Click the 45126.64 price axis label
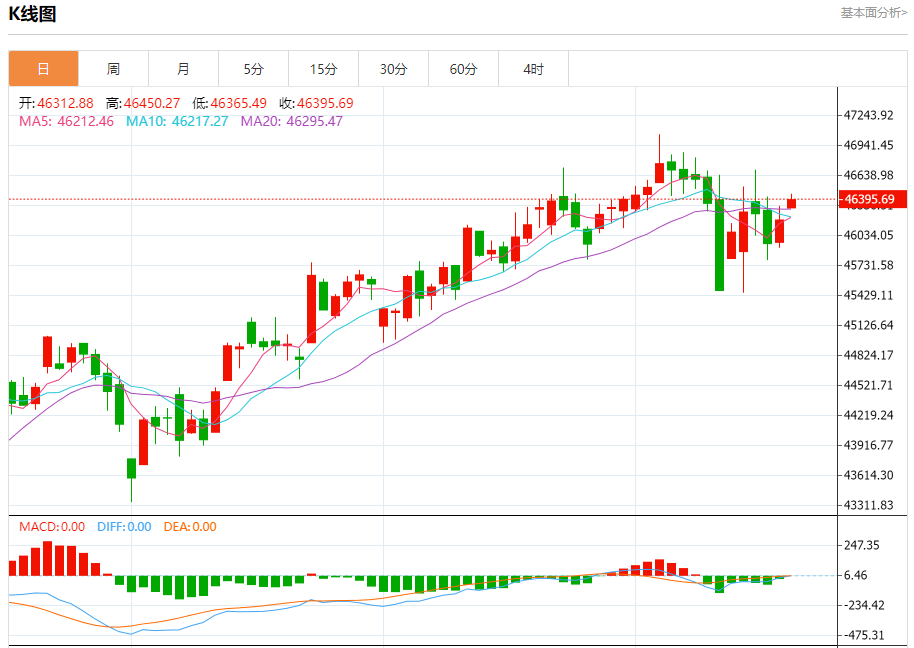 coord(869,325)
